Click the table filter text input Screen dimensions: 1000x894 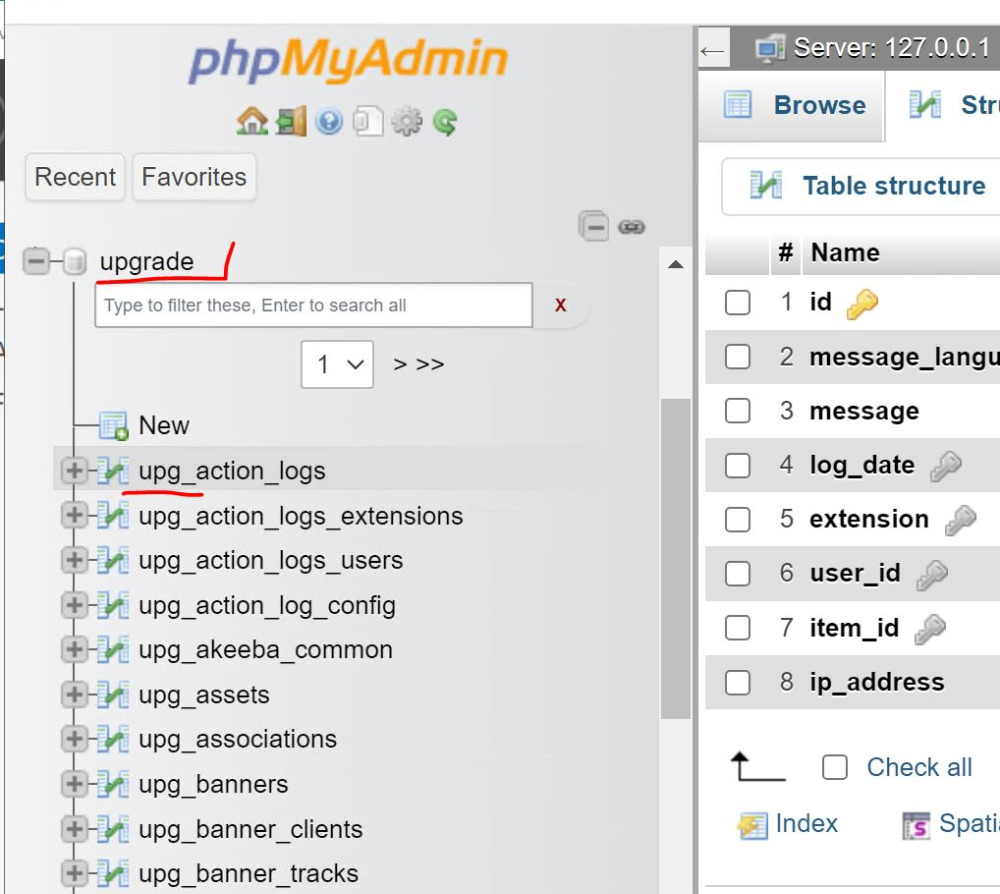[313, 305]
